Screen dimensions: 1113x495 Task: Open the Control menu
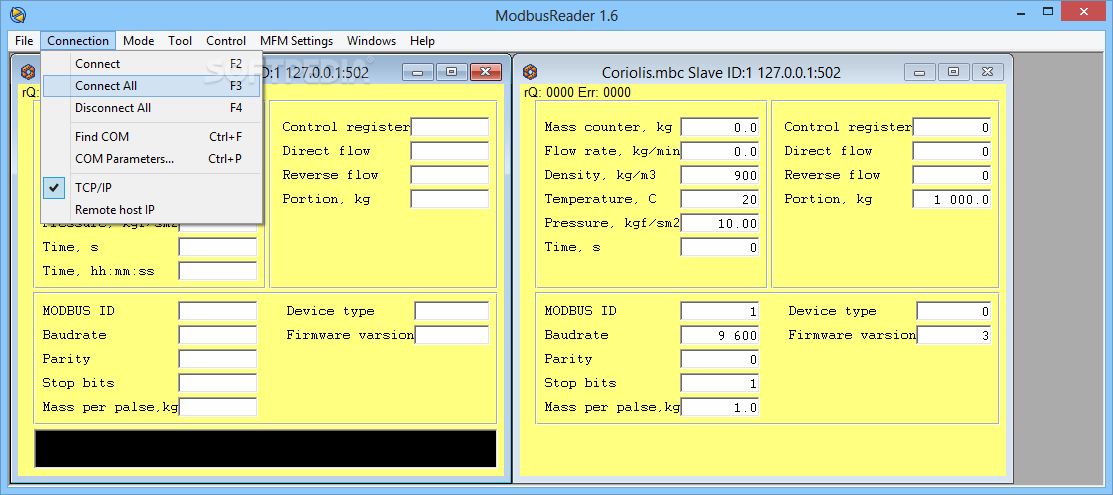226,40
